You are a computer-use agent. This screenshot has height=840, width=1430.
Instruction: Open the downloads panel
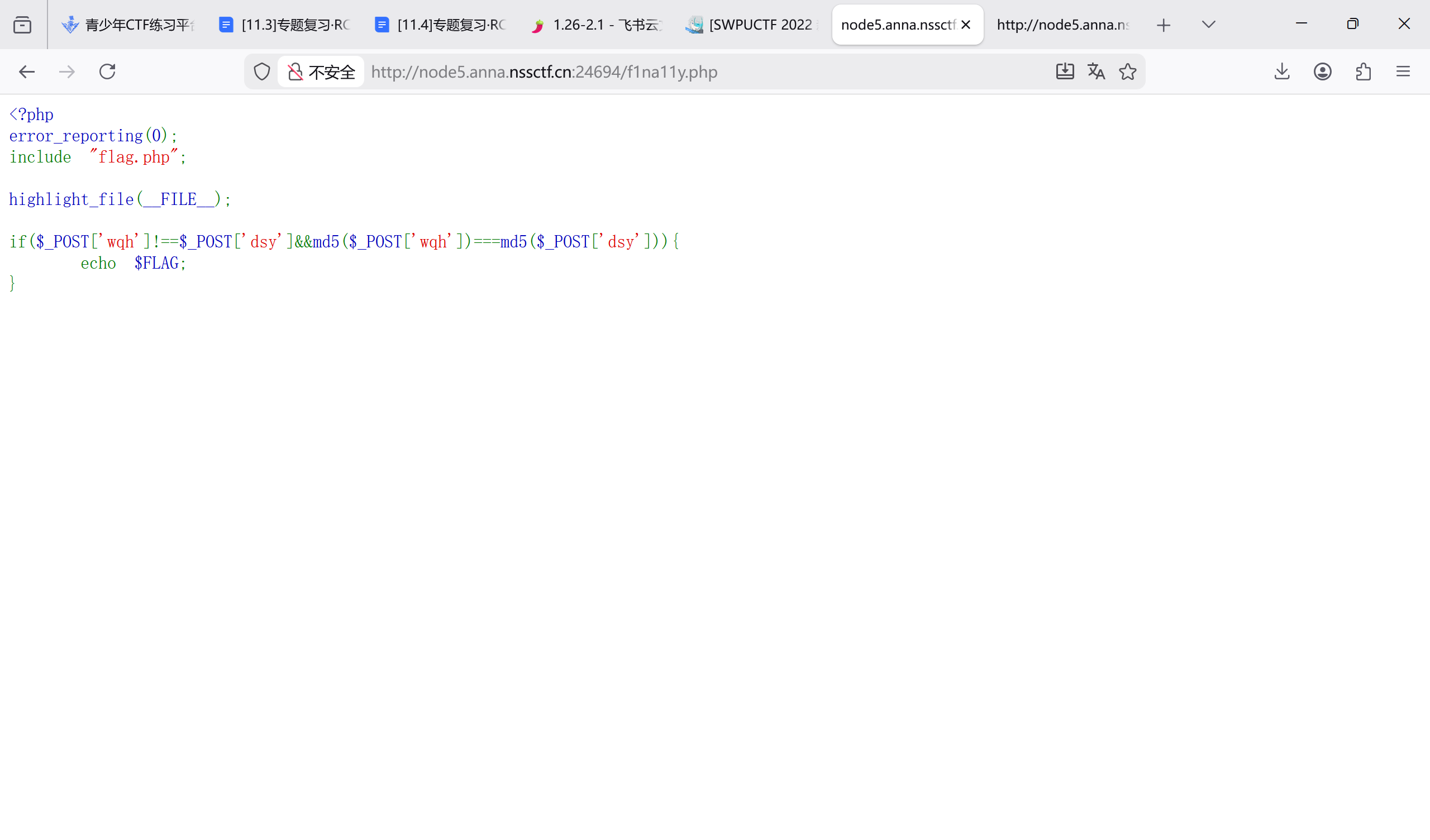click(x=1282, y=71)
